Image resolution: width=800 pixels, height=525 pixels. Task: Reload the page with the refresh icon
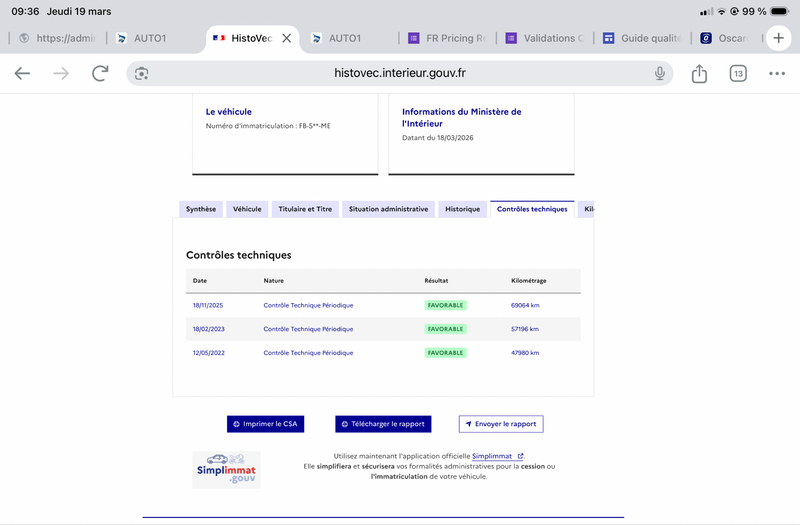100,73
